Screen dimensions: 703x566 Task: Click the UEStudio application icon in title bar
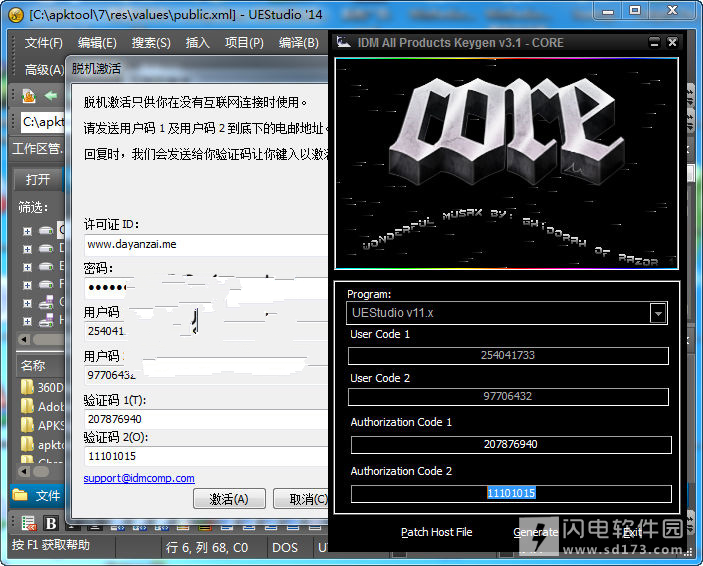[16, 15]
